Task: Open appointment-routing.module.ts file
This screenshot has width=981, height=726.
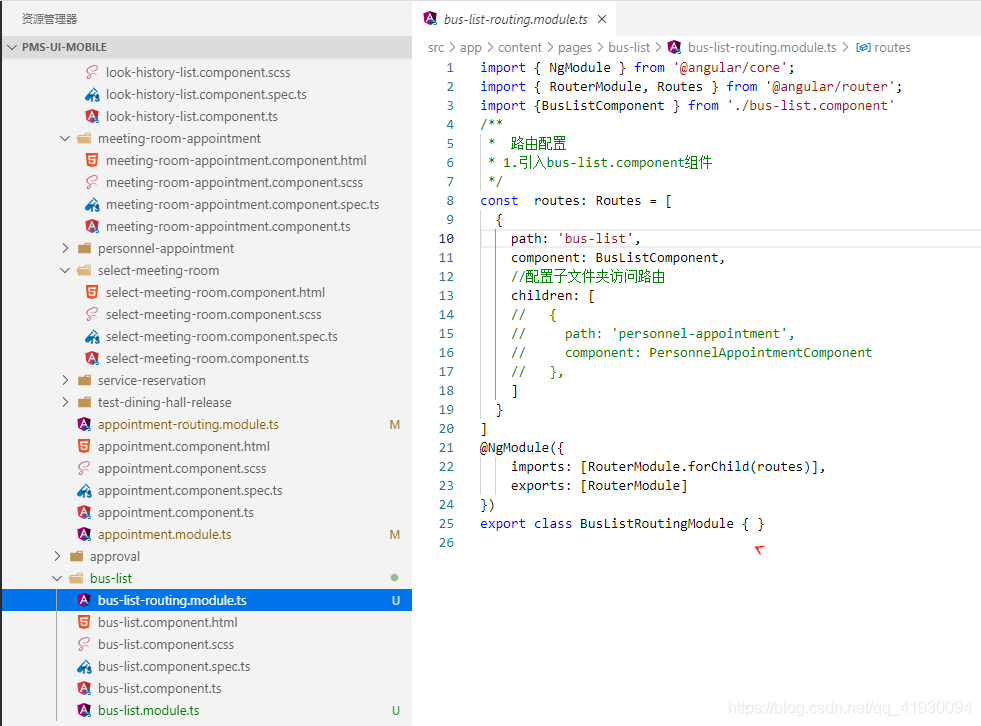Action: (188, 424)
